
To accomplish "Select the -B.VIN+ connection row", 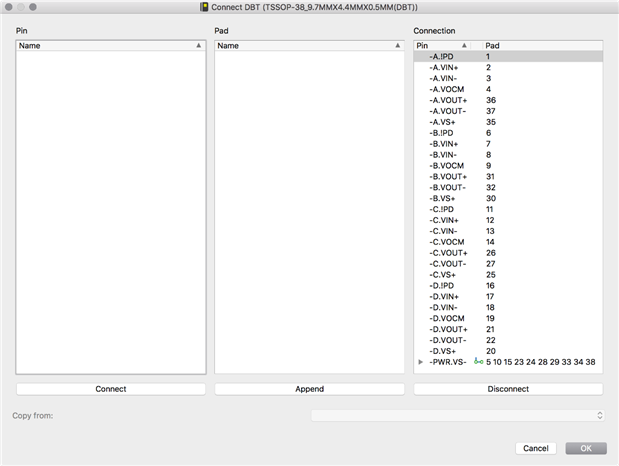I will [x=508, y=144].
